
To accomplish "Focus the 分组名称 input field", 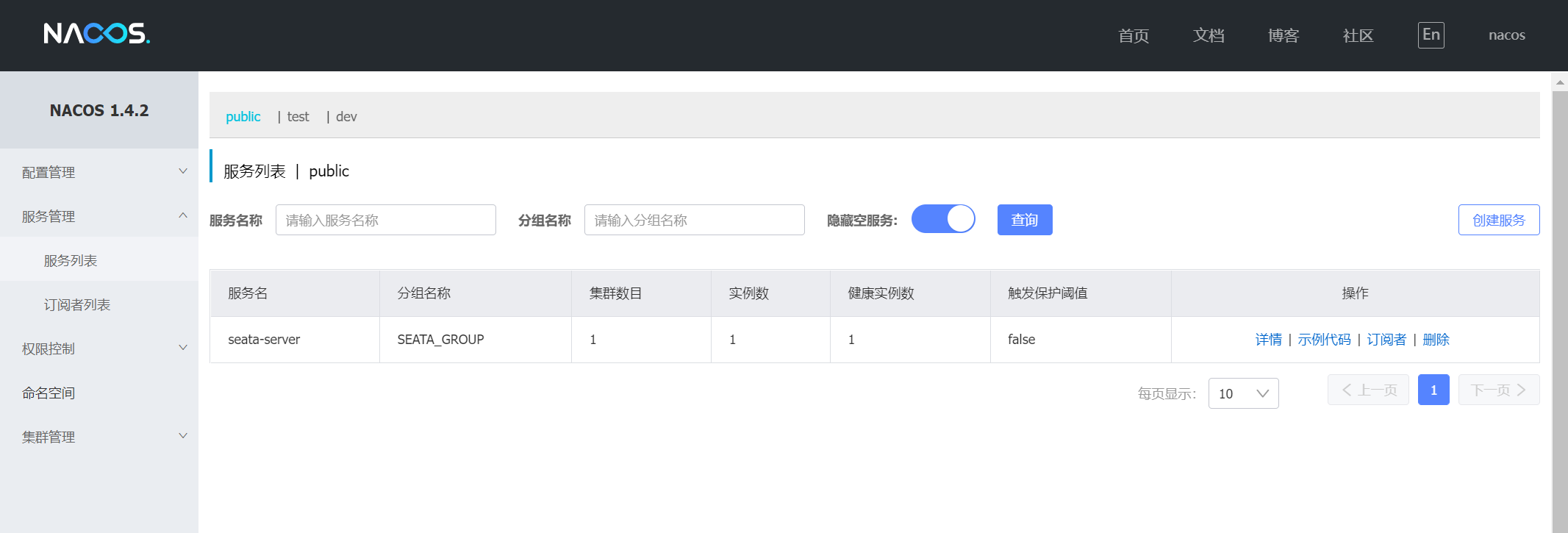I will tap(695, 220).
